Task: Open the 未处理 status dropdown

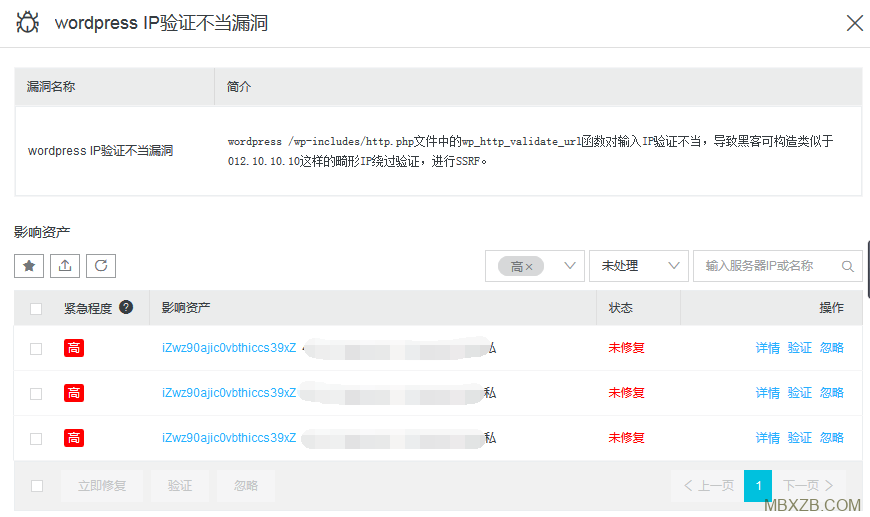Action: click(x=639, y=266)
